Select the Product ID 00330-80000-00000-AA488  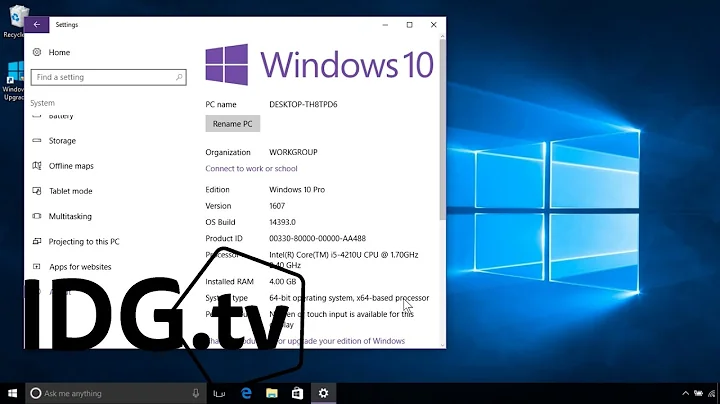[x=317, y=239]
